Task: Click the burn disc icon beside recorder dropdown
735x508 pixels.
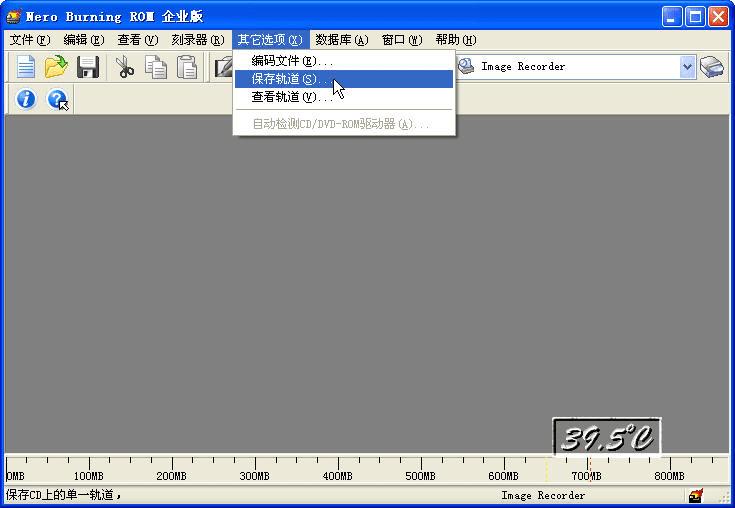Action: (712, 67)
